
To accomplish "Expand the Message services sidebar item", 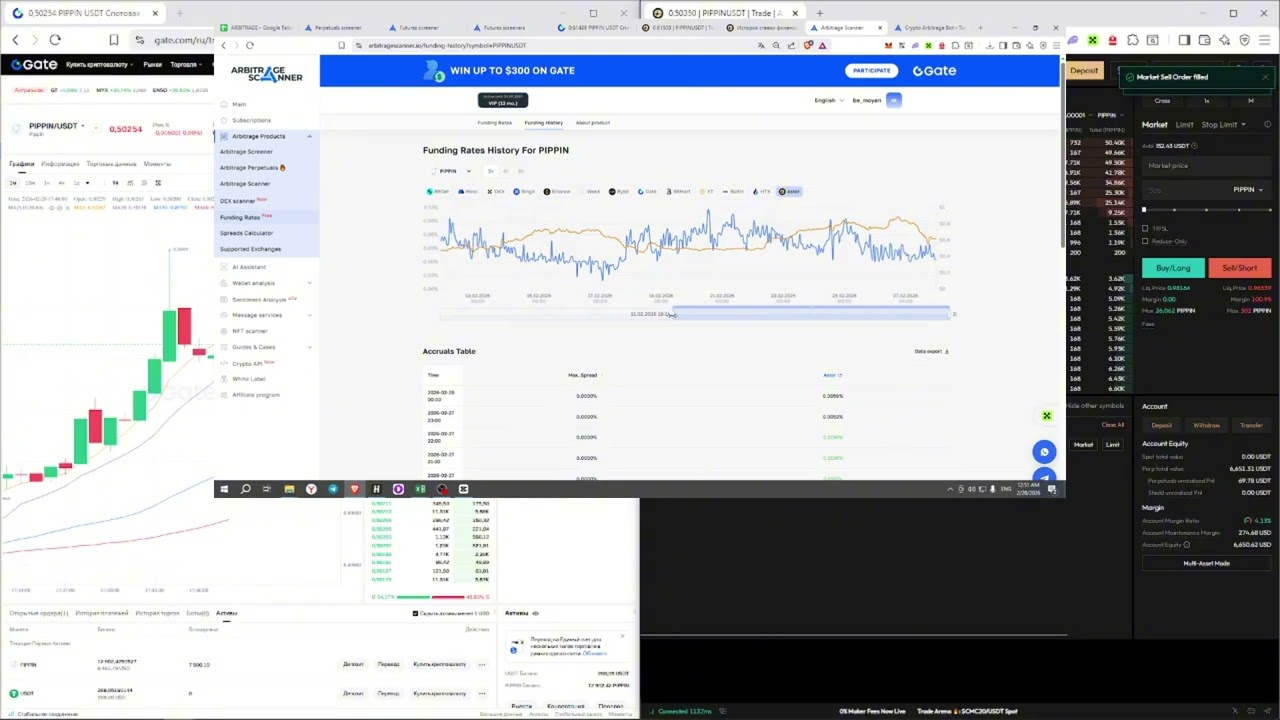I will click(309, 315).
